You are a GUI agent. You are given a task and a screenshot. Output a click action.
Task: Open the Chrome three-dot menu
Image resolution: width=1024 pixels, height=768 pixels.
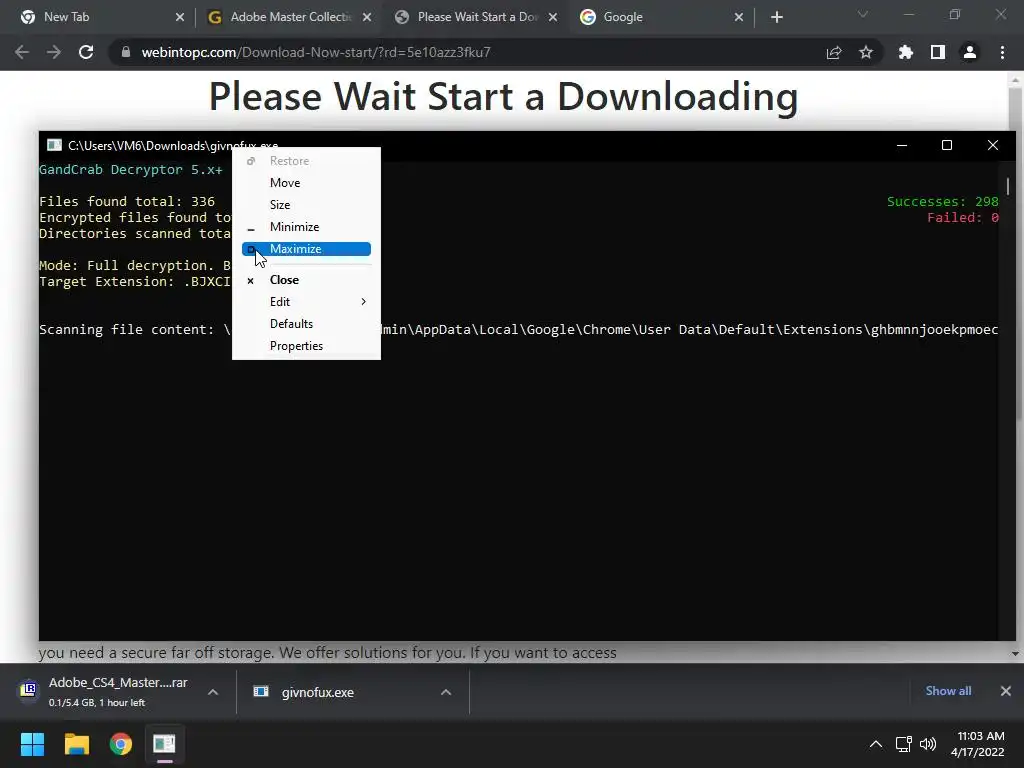click(x=1002, y=52)
